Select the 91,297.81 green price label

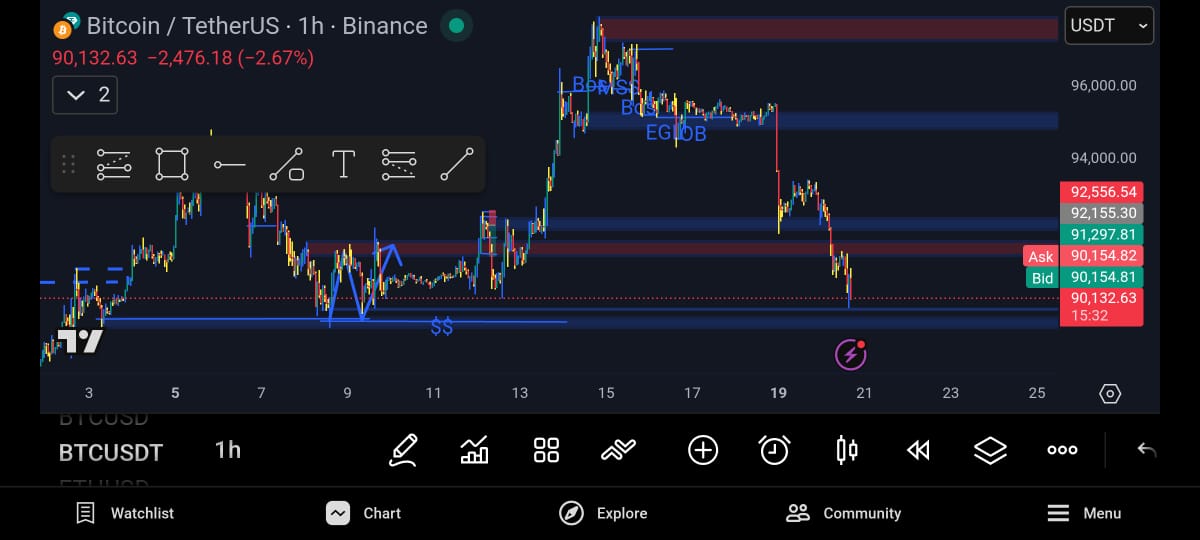[1102, 234]
